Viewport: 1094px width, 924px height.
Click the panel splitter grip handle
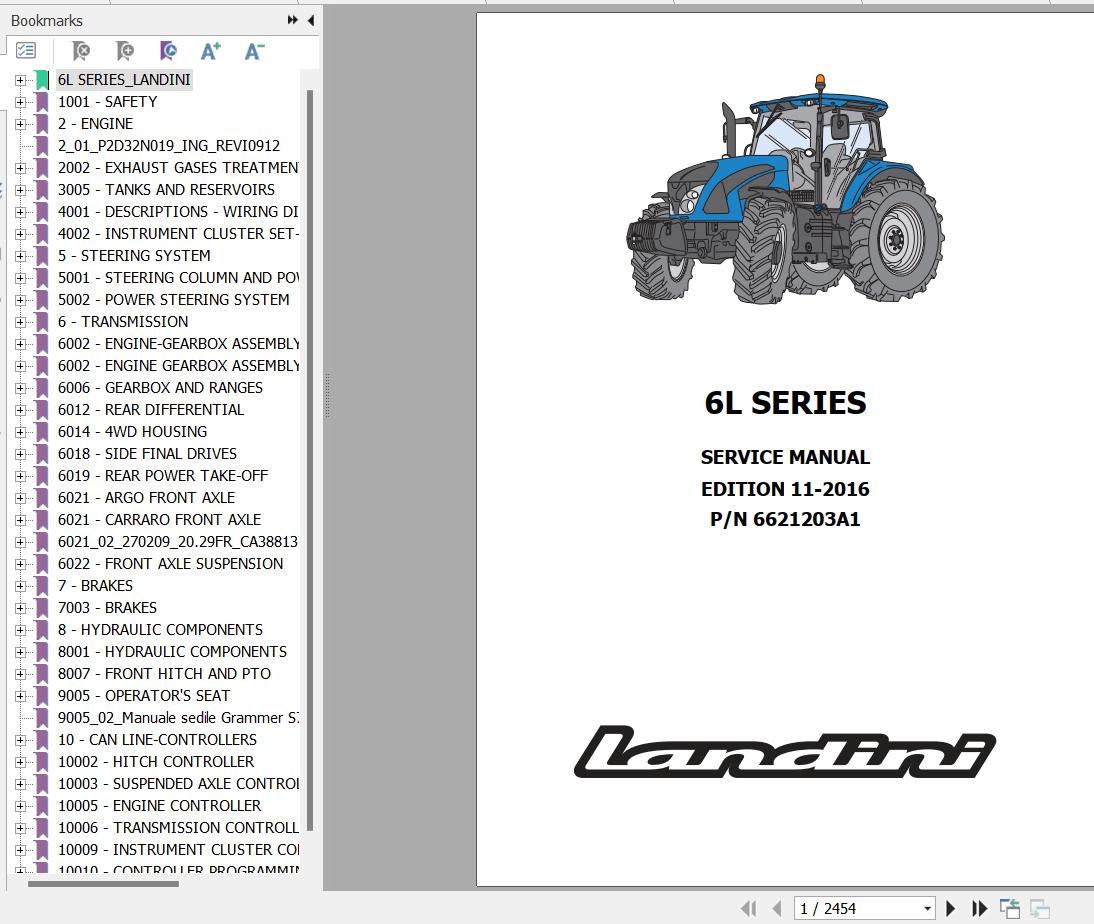click(327, 396)
